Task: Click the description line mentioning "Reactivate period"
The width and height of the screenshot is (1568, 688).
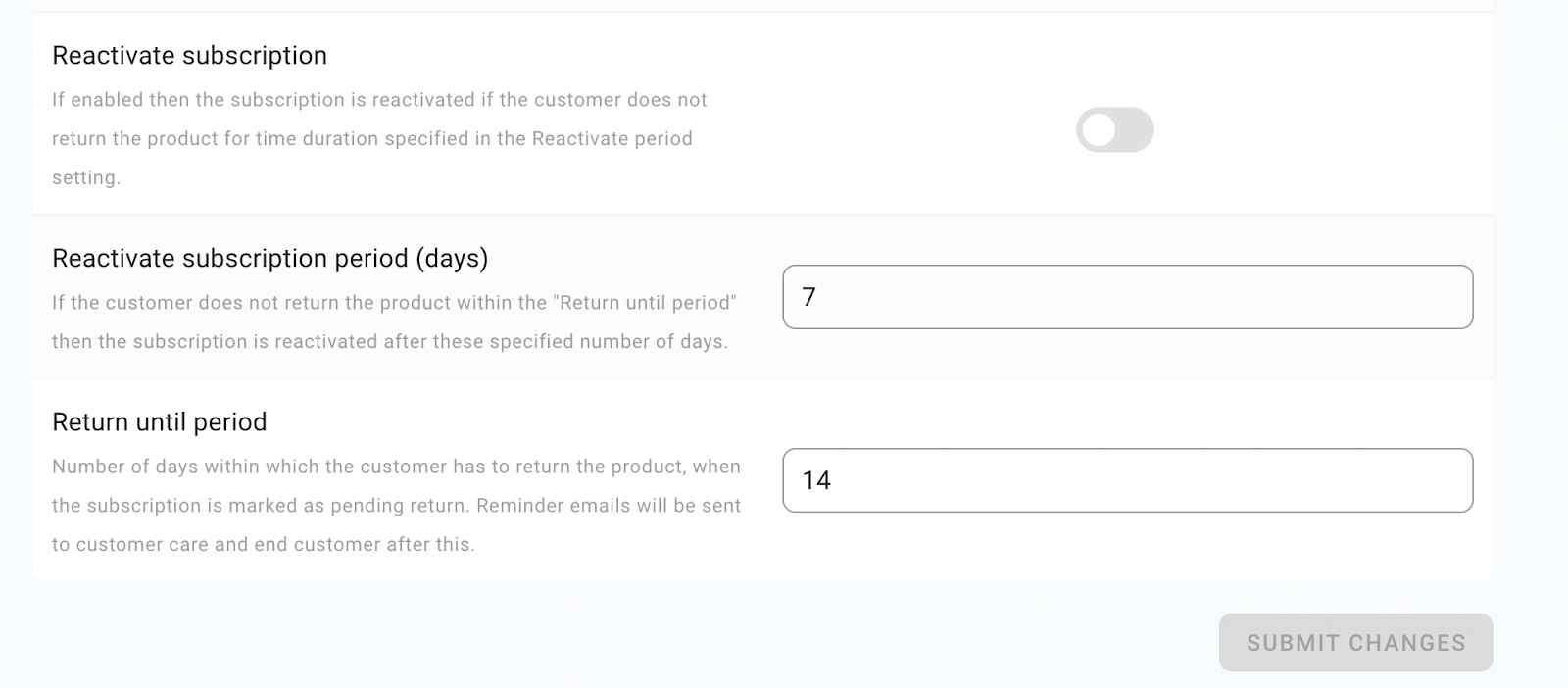Action: point(372,139)
